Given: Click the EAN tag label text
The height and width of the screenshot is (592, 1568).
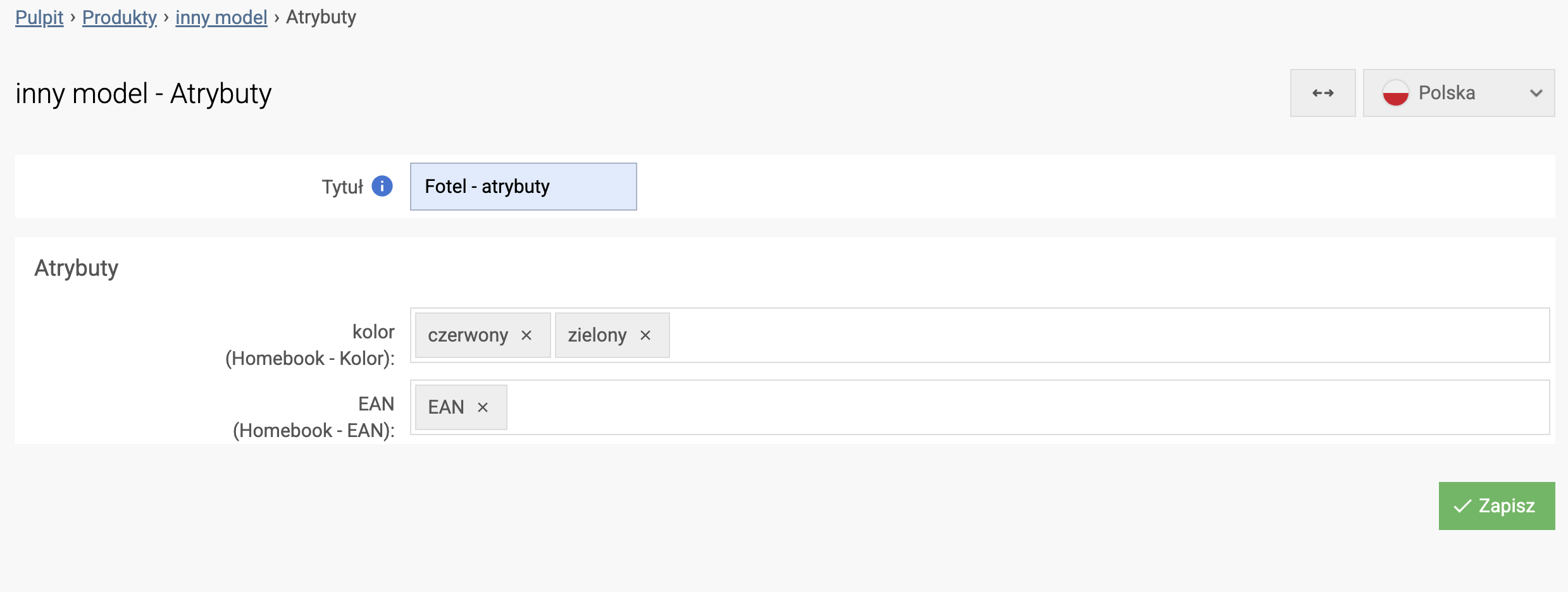Looking at the screenshot, I should tap(446, 407).
